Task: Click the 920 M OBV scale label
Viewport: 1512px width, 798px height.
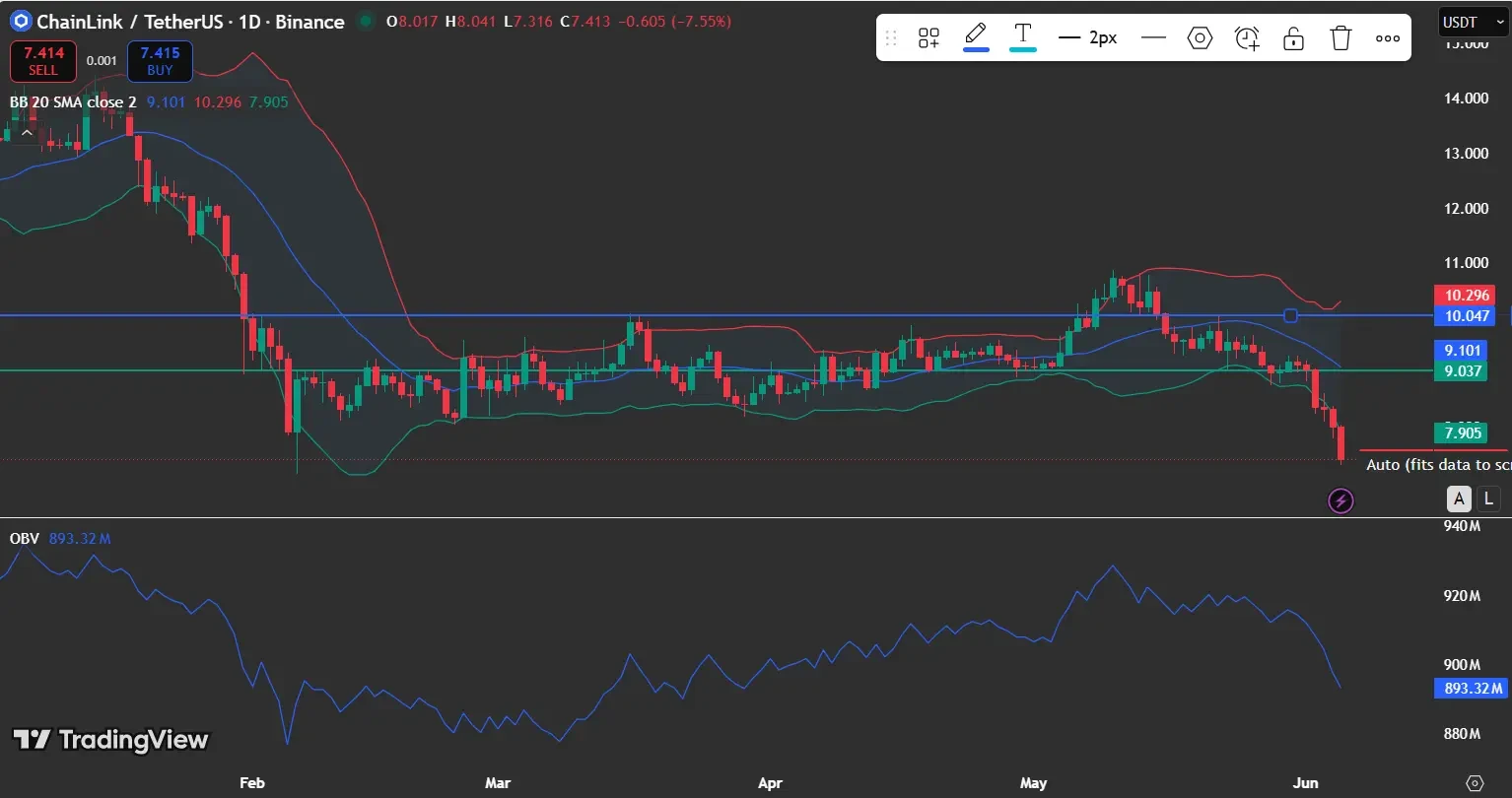Action: point(1463,596)
